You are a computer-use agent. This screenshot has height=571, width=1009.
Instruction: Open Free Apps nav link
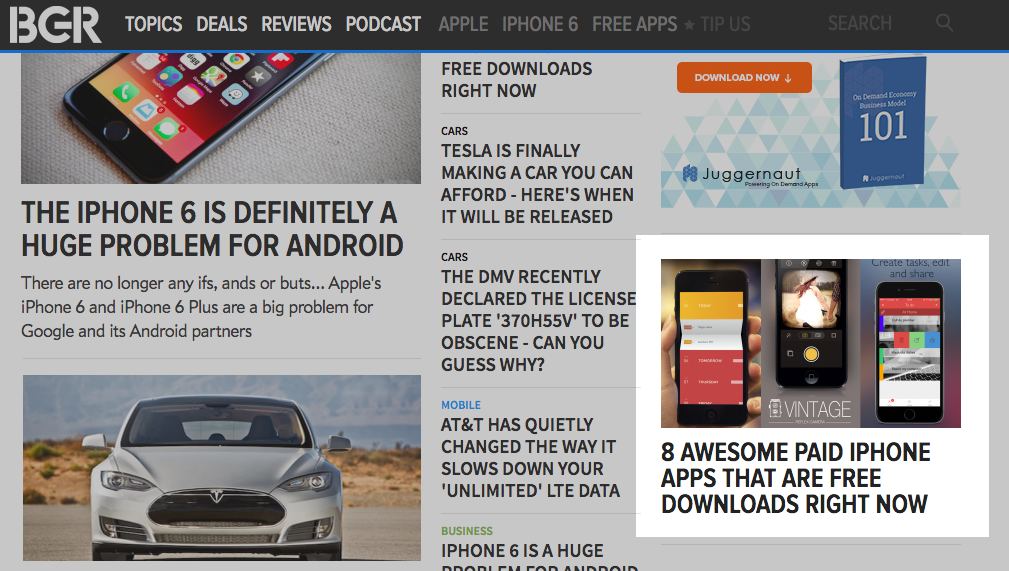(634, 24)
